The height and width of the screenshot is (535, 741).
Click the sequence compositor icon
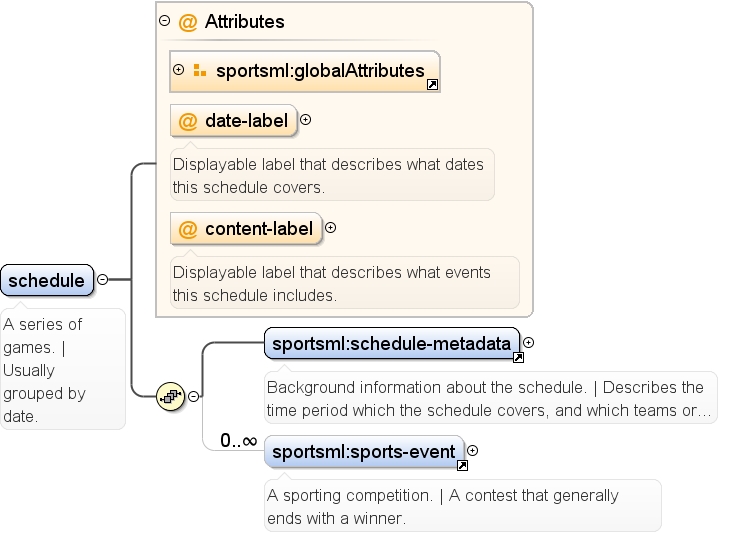click(x=170, y=396)
